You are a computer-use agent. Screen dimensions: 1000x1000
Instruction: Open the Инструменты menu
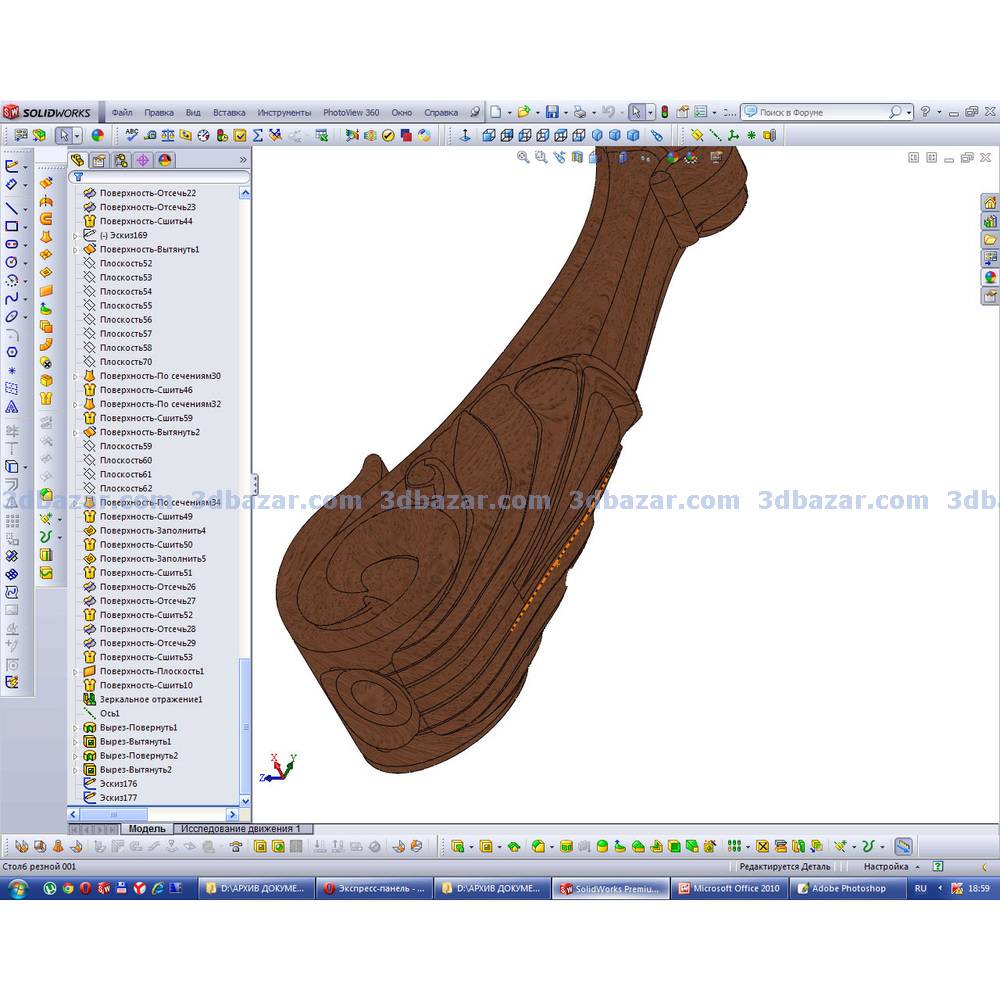tap(284, 113)
